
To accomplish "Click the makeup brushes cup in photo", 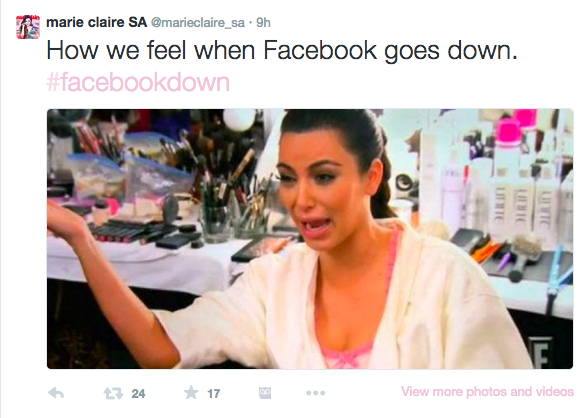I will point(216,220).
